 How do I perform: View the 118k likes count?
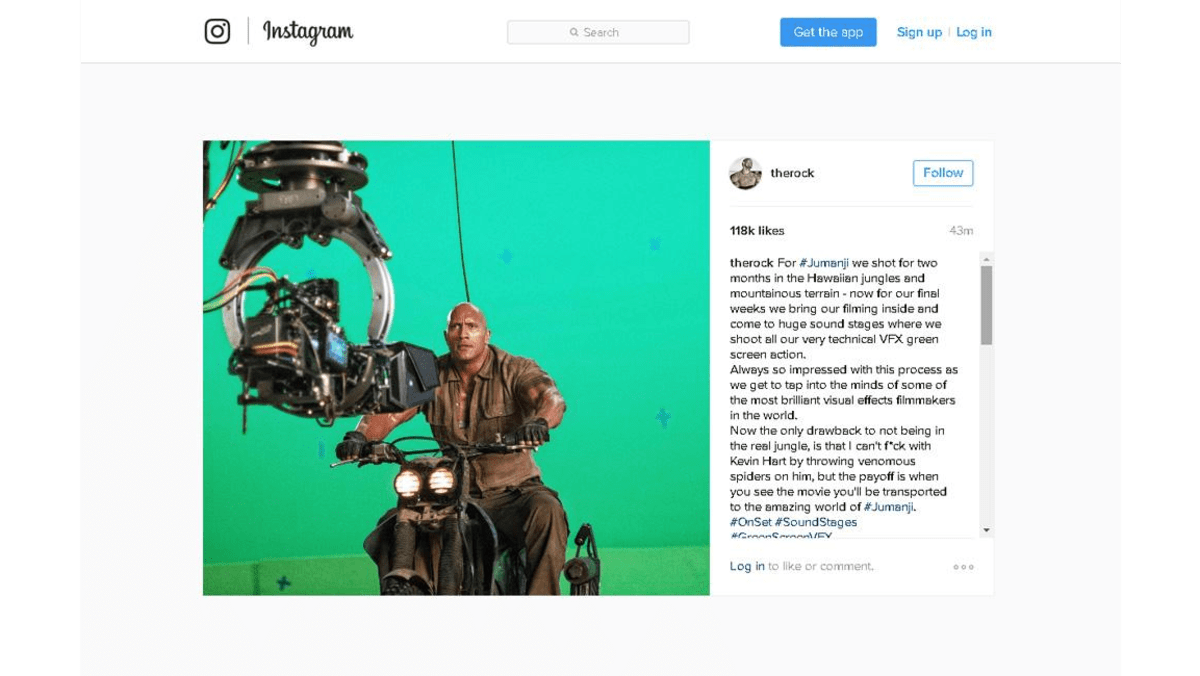757,231
